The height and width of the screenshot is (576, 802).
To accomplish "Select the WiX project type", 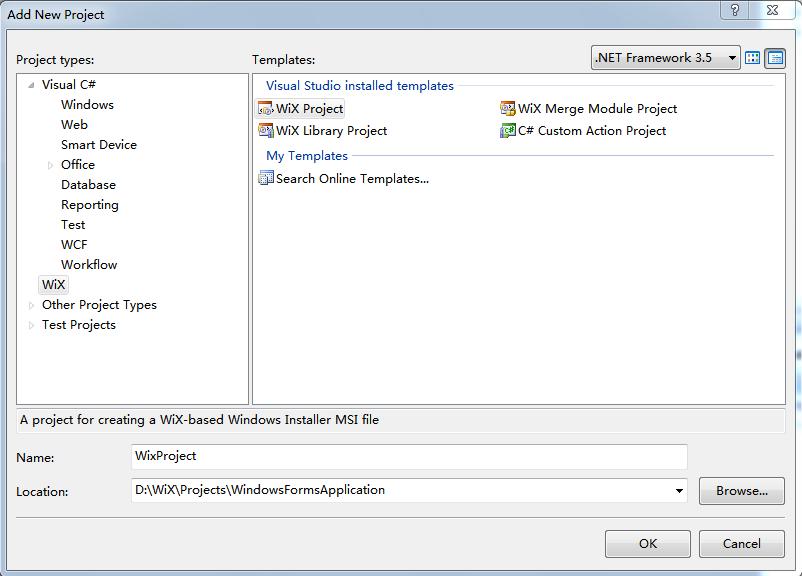I will click(x=52, y=284).
